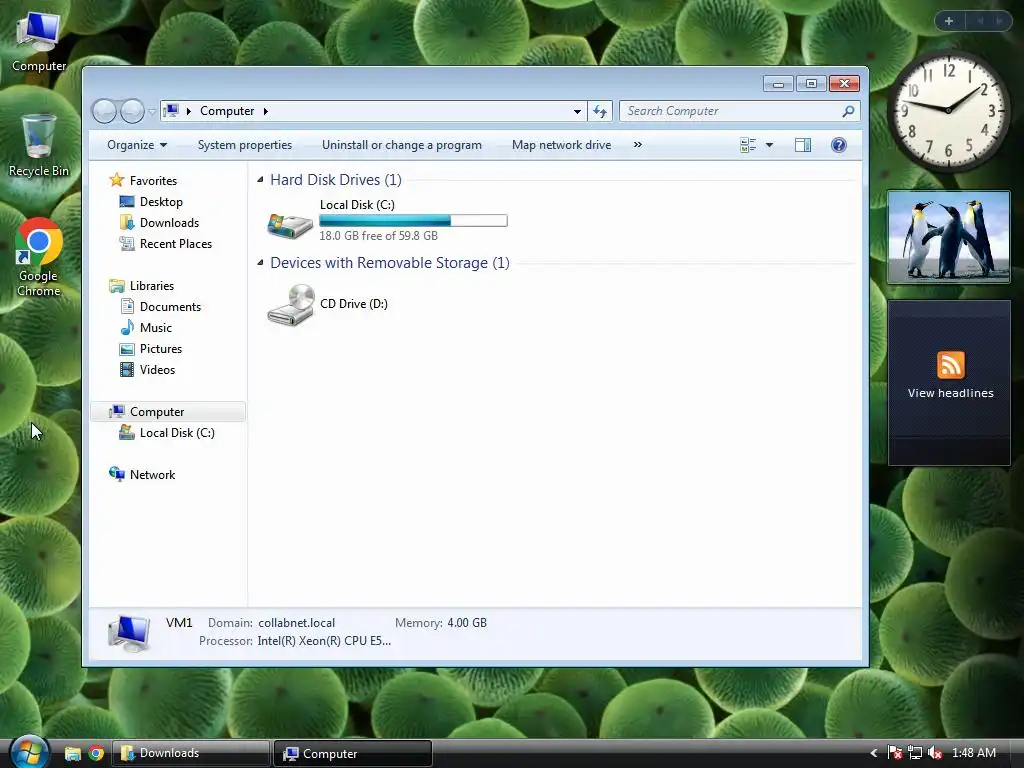Click Uninstall or change a program
The image size is (1024, 768).
[x=402, y=145]
